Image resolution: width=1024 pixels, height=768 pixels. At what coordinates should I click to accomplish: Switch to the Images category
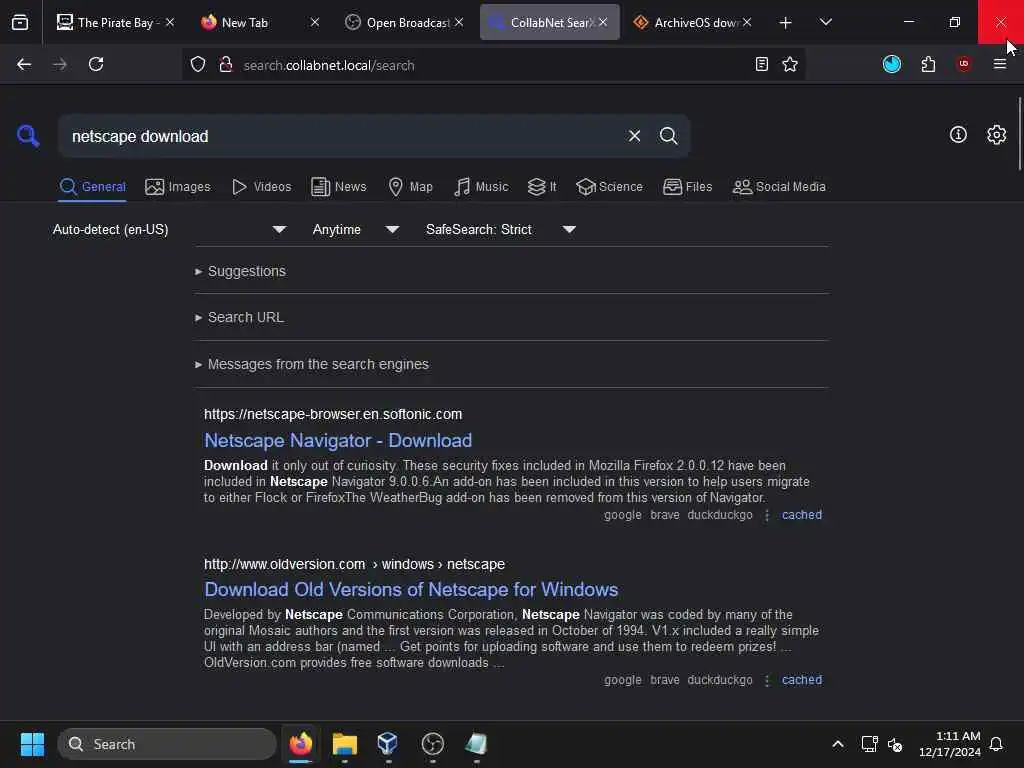[x=178, y=187]
